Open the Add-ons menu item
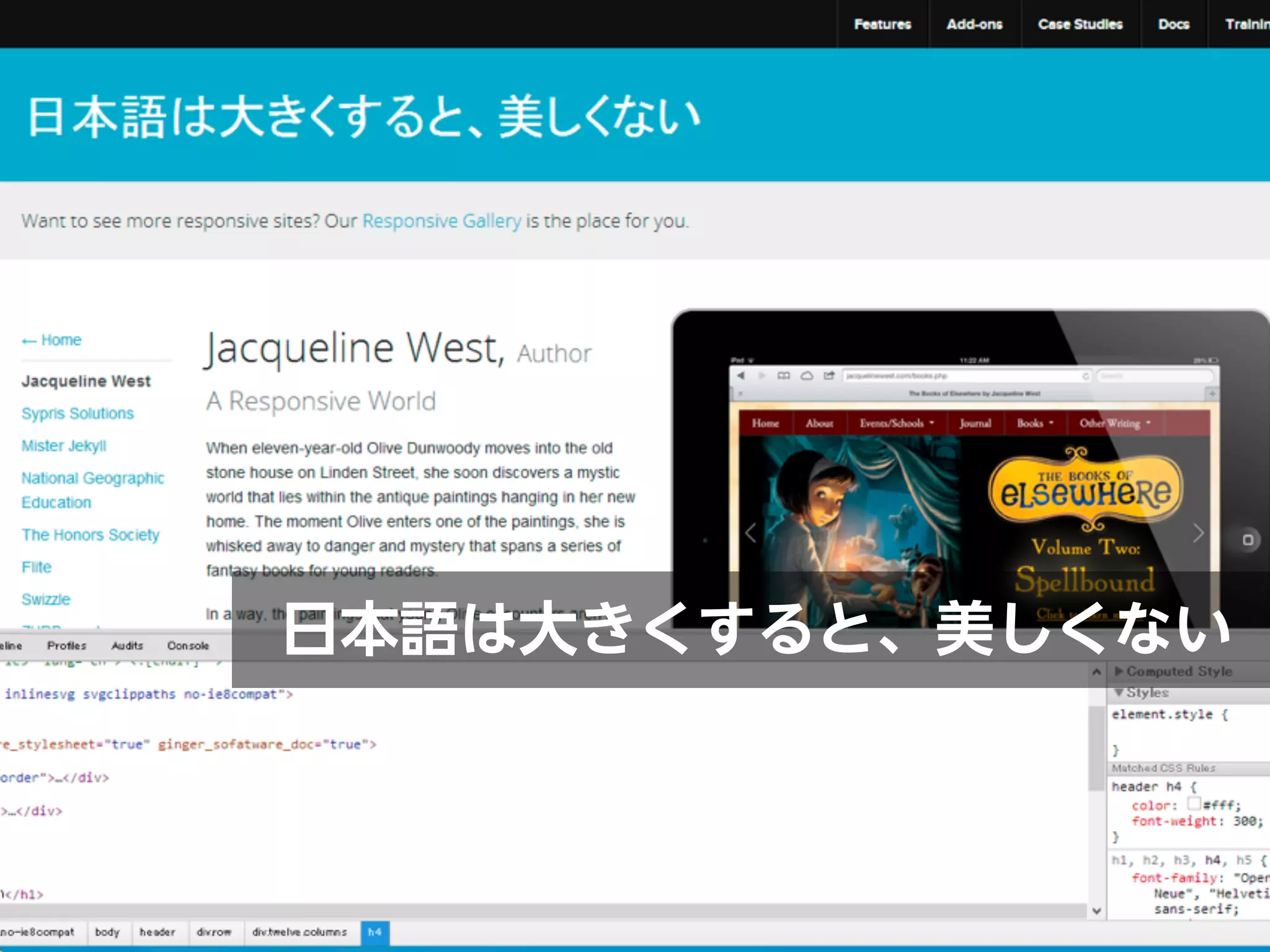1270x952 pixels. coord(974,24)
